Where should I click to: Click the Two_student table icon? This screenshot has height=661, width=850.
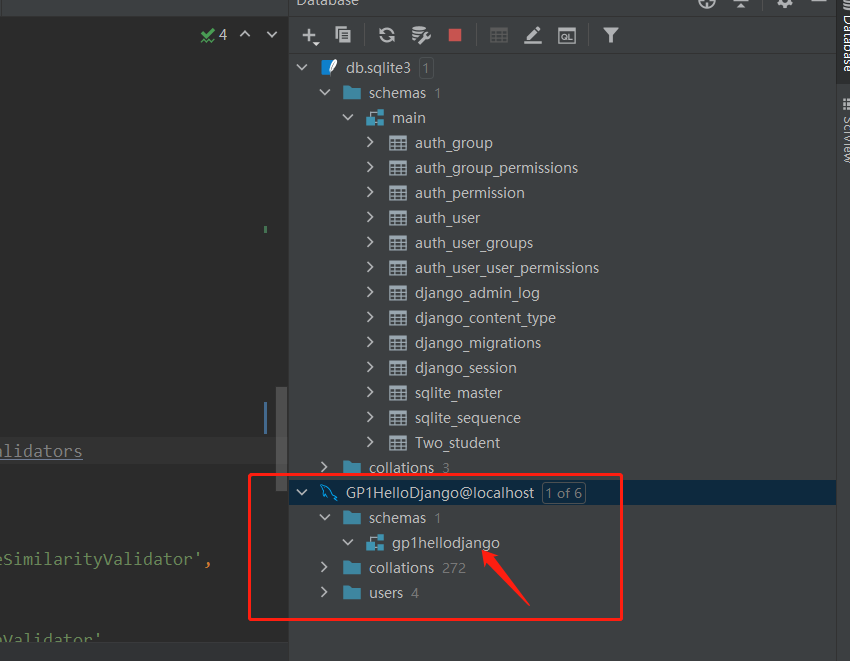click(398, 443)
